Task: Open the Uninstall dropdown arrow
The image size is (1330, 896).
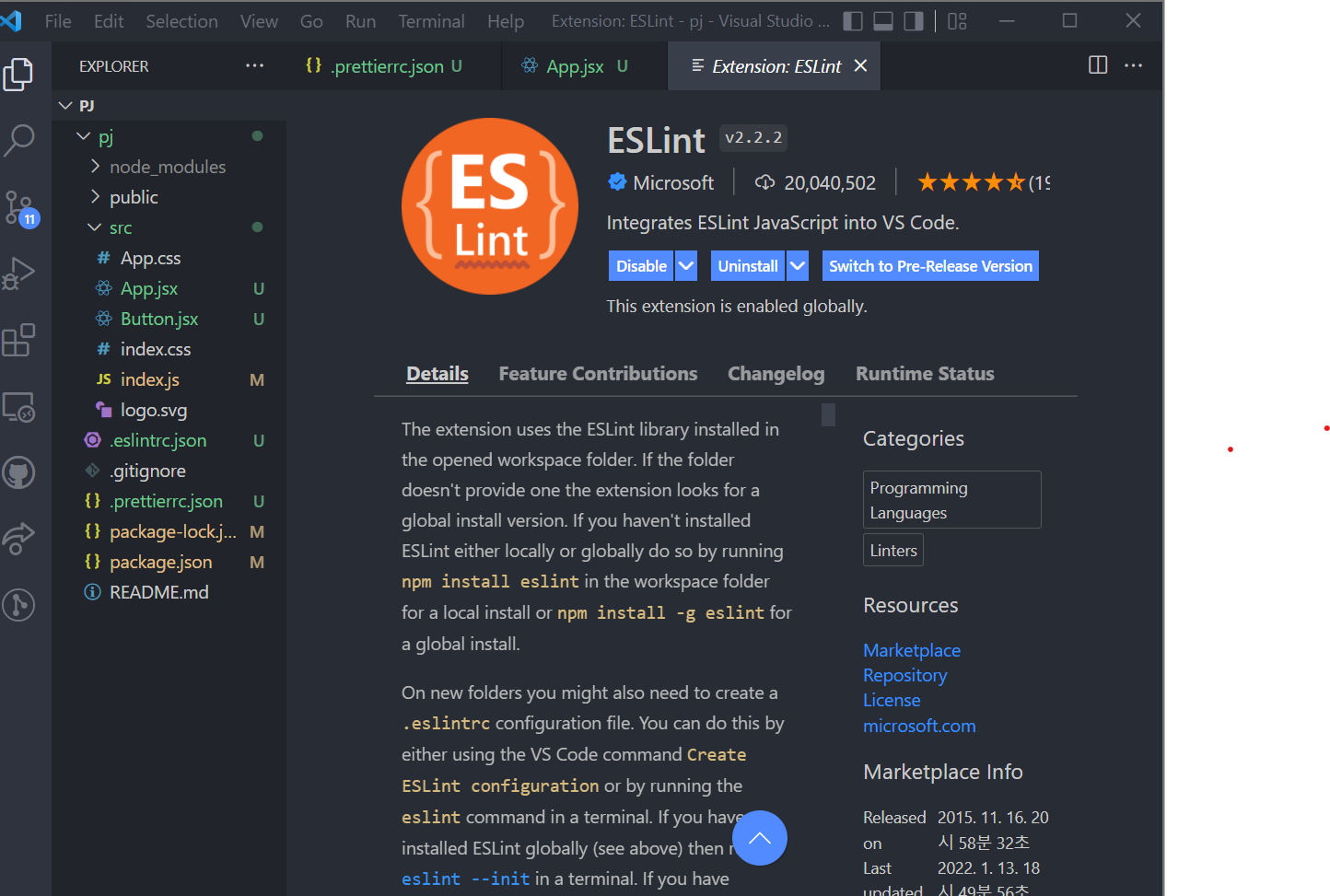Action: [x=798, y=266]
